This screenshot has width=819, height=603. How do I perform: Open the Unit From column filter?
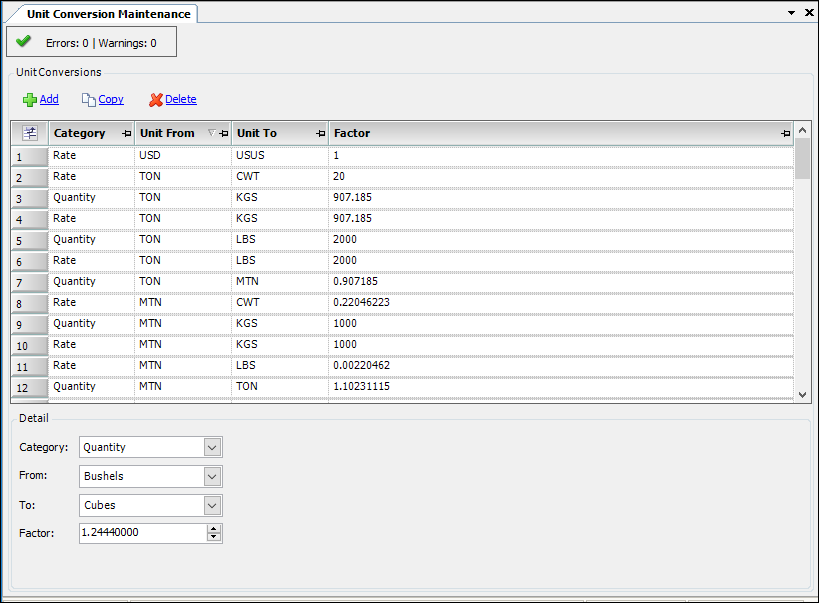click(x=212, y=133)
